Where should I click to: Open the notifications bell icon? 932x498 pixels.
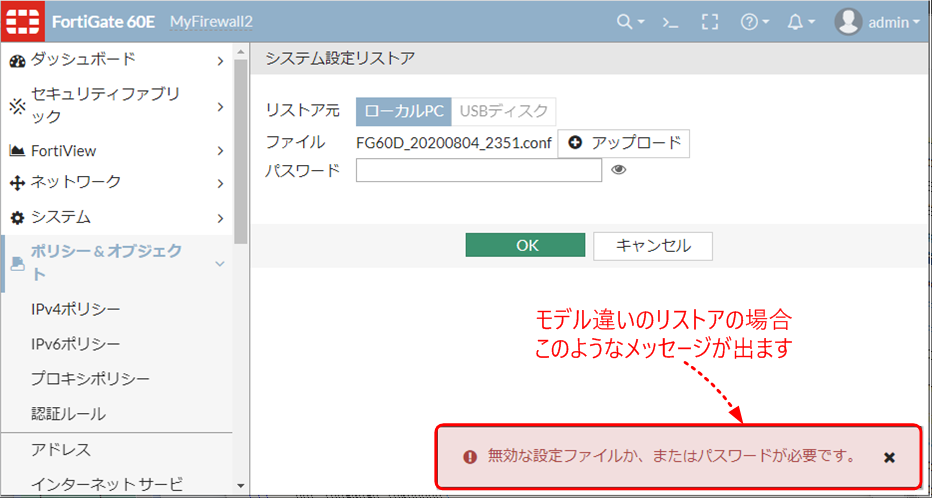pos(795,23)
